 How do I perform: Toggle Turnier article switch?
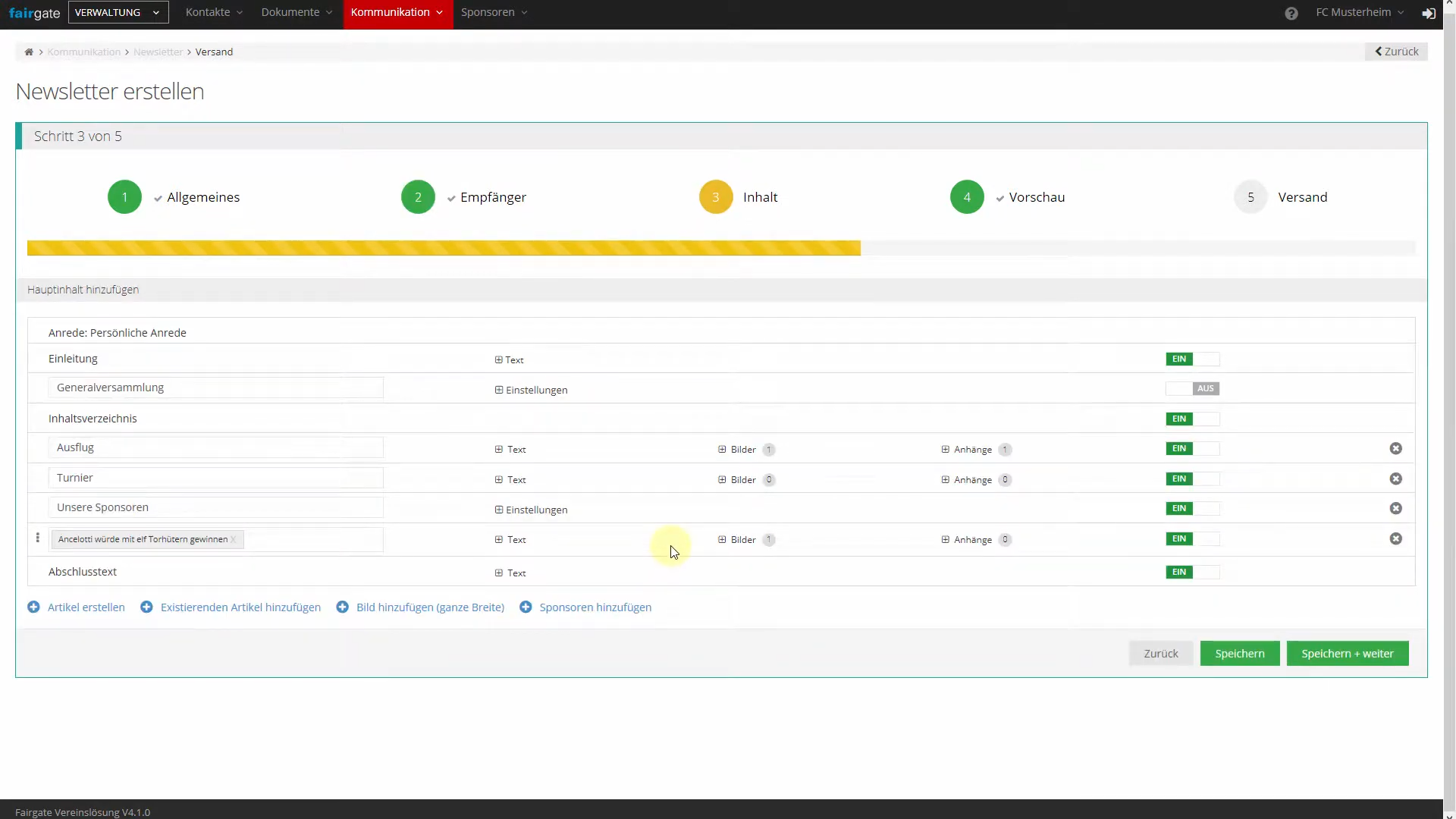click(x=1192, y=479)
